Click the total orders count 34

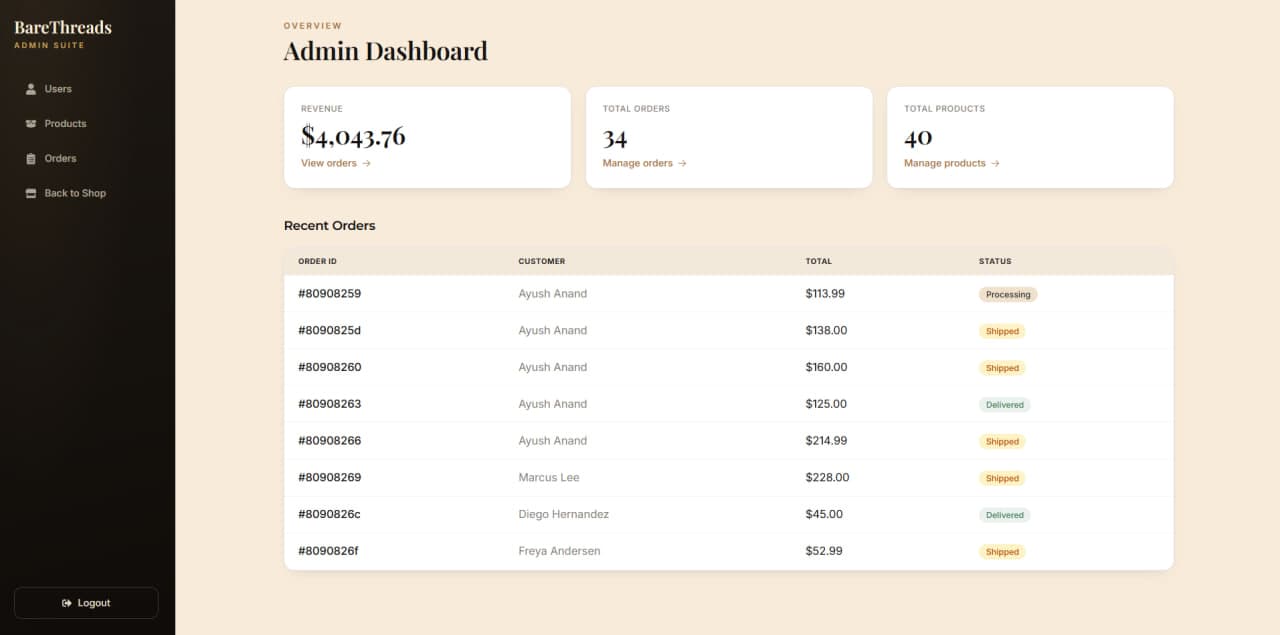(615, 137)
